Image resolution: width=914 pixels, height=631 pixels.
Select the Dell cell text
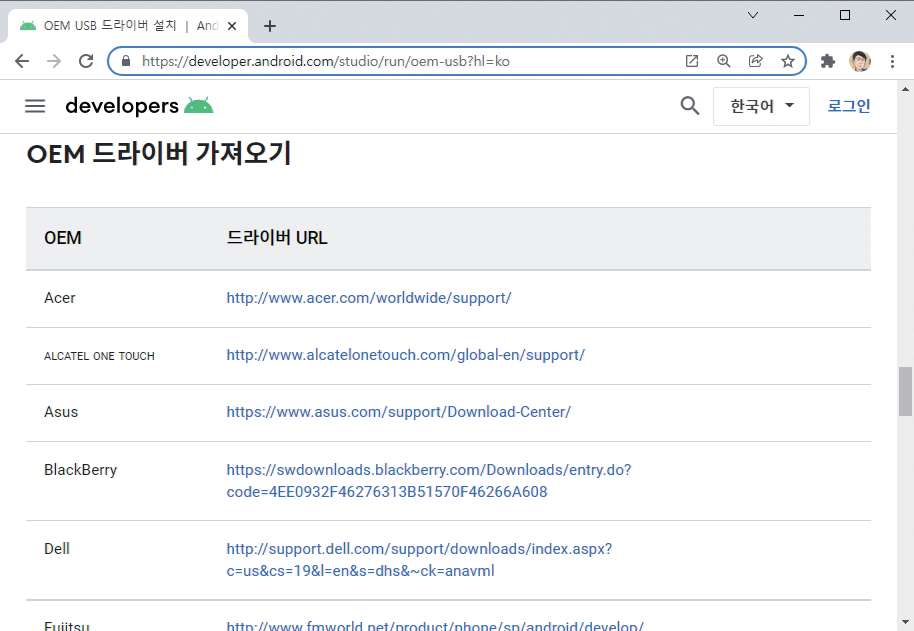coord(57,549)
